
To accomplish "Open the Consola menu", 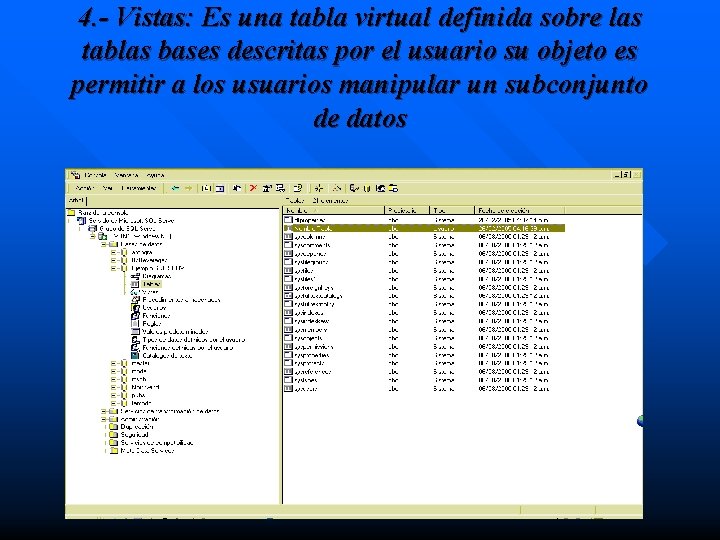I will [96, 175].
